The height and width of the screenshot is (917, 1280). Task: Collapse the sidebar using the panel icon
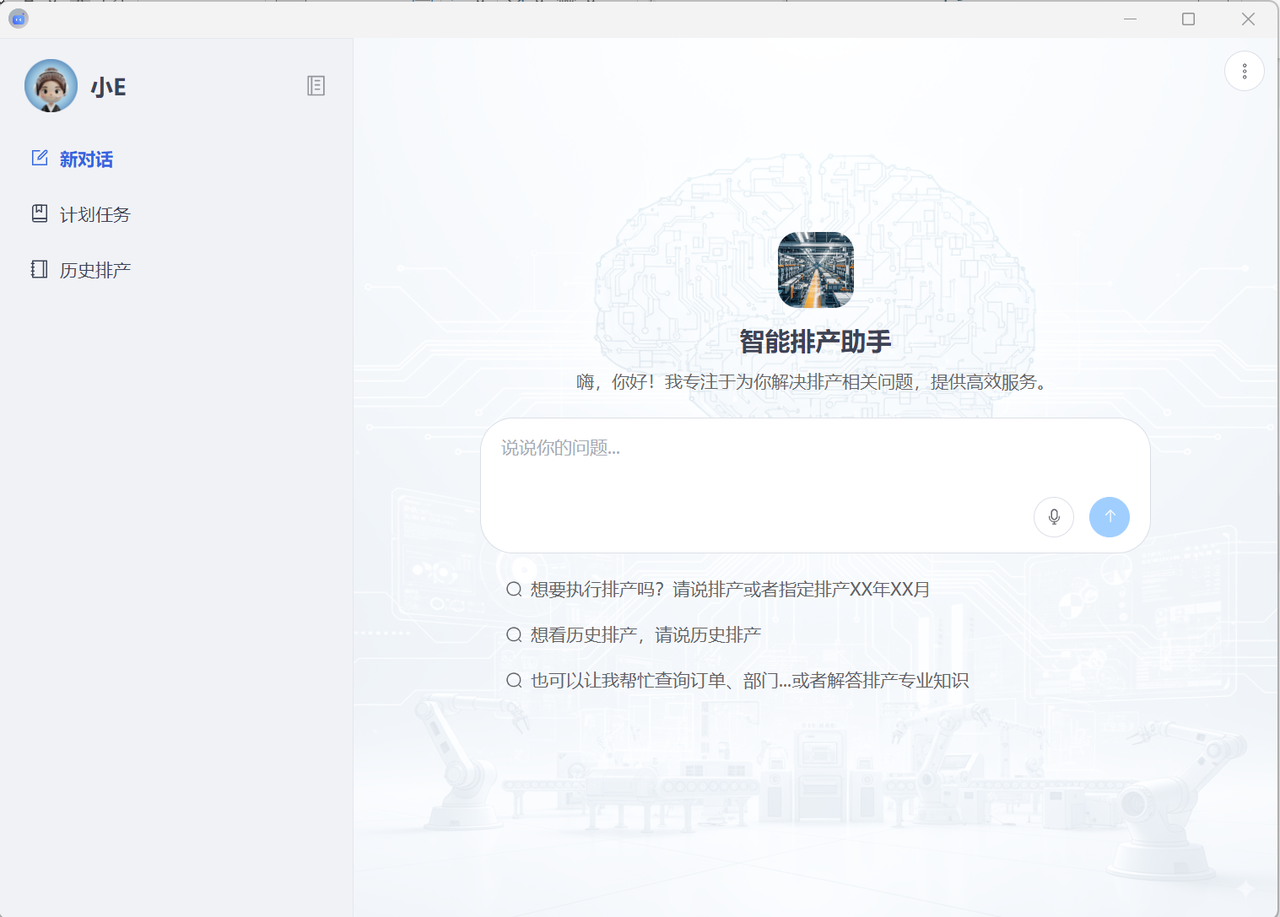[x=316, y=86]
